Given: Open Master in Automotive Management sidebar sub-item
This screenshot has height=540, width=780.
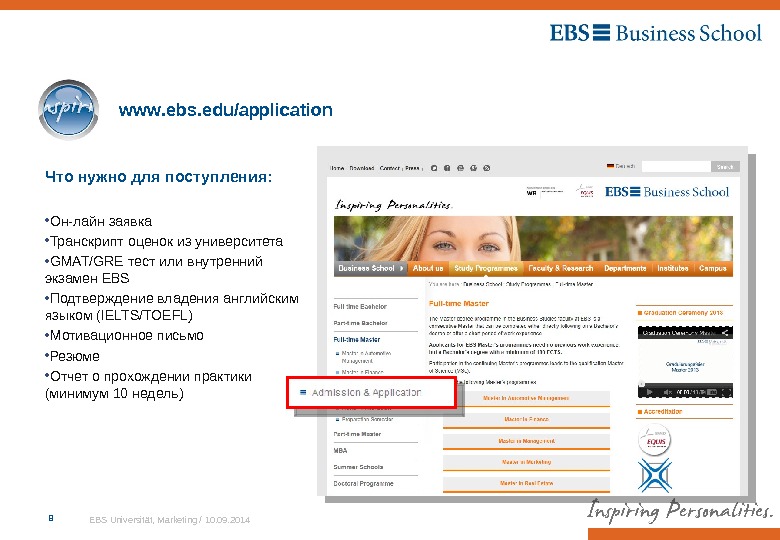Looking at the screenshot, I should pyautogui.click(x=366, y=357).
